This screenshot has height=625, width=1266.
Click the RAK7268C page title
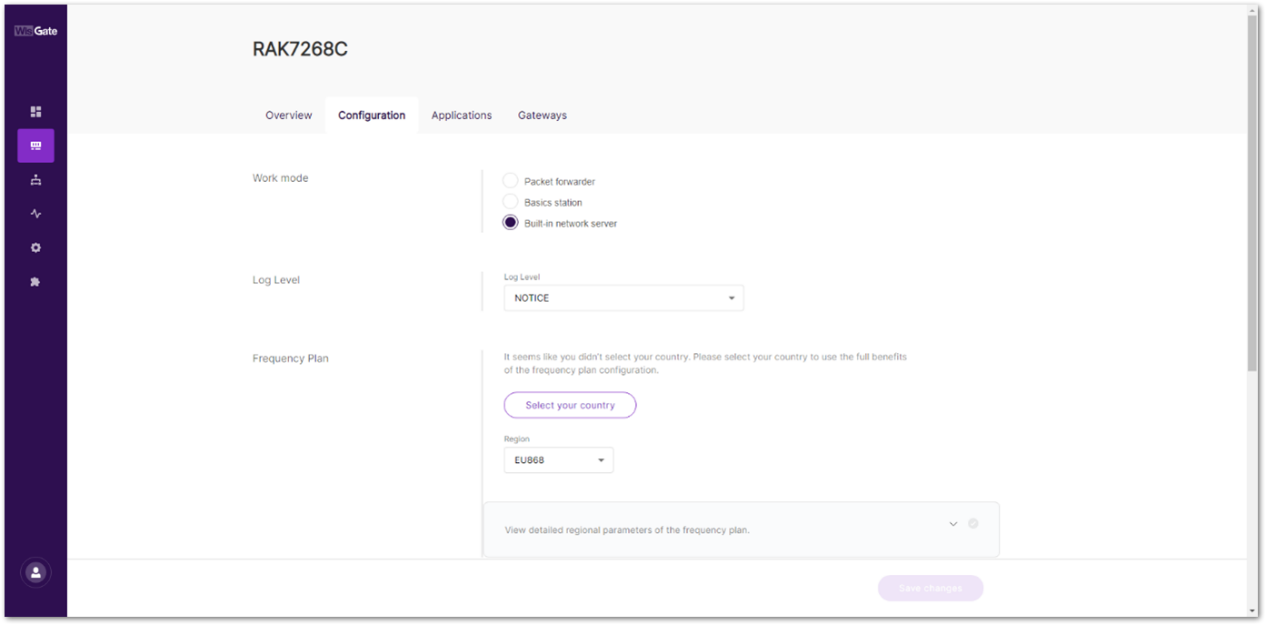pyautogui.click(x=300, y=49)
